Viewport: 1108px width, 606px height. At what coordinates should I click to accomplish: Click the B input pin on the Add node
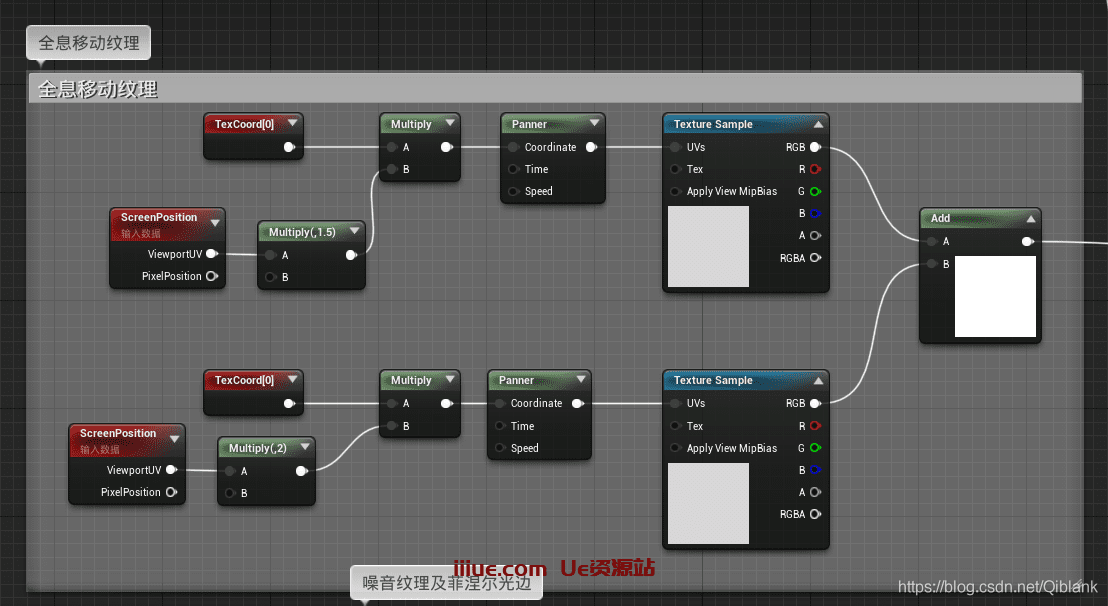pos(932,264)
